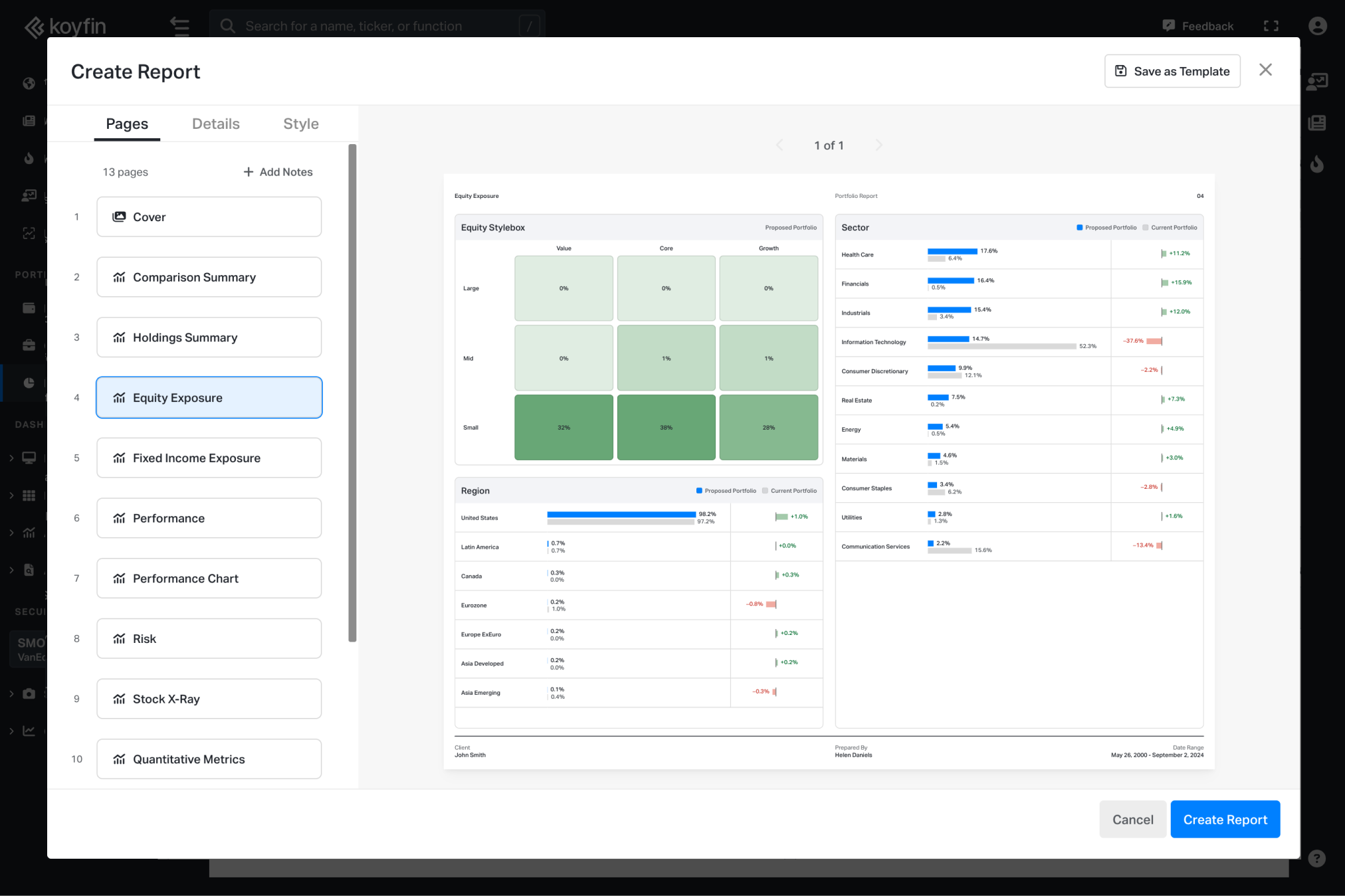
Task: Select the Holdings Summary page
Action: 209,337
